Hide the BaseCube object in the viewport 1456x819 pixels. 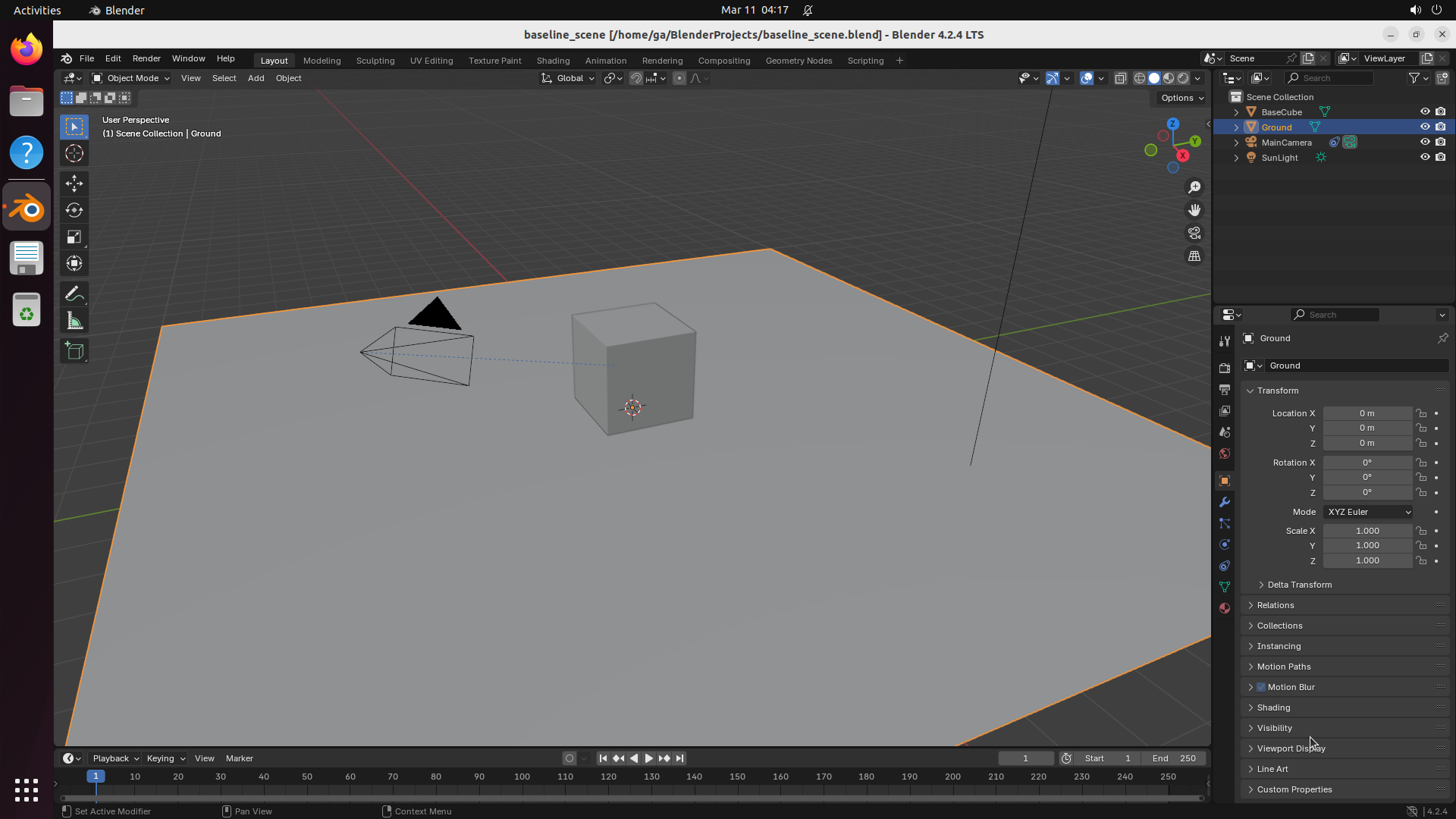(1425, 111)
